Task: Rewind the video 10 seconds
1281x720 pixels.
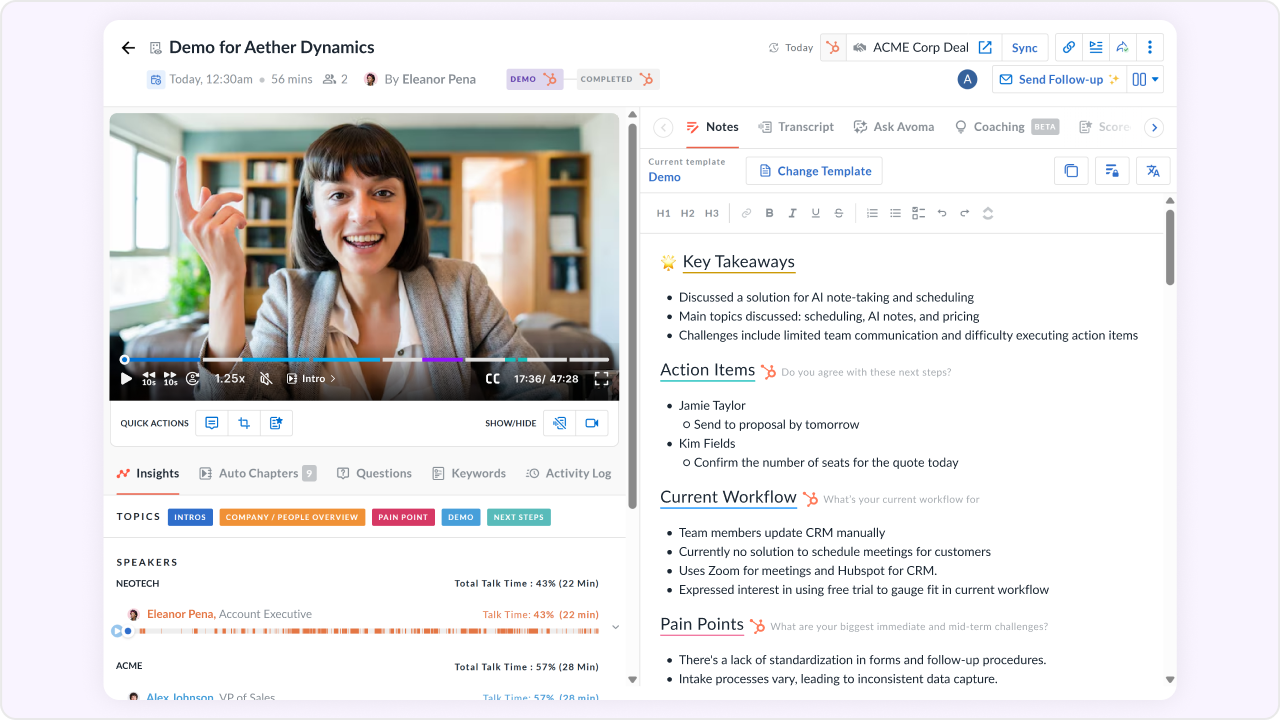Action: click(x=148, y=379)
